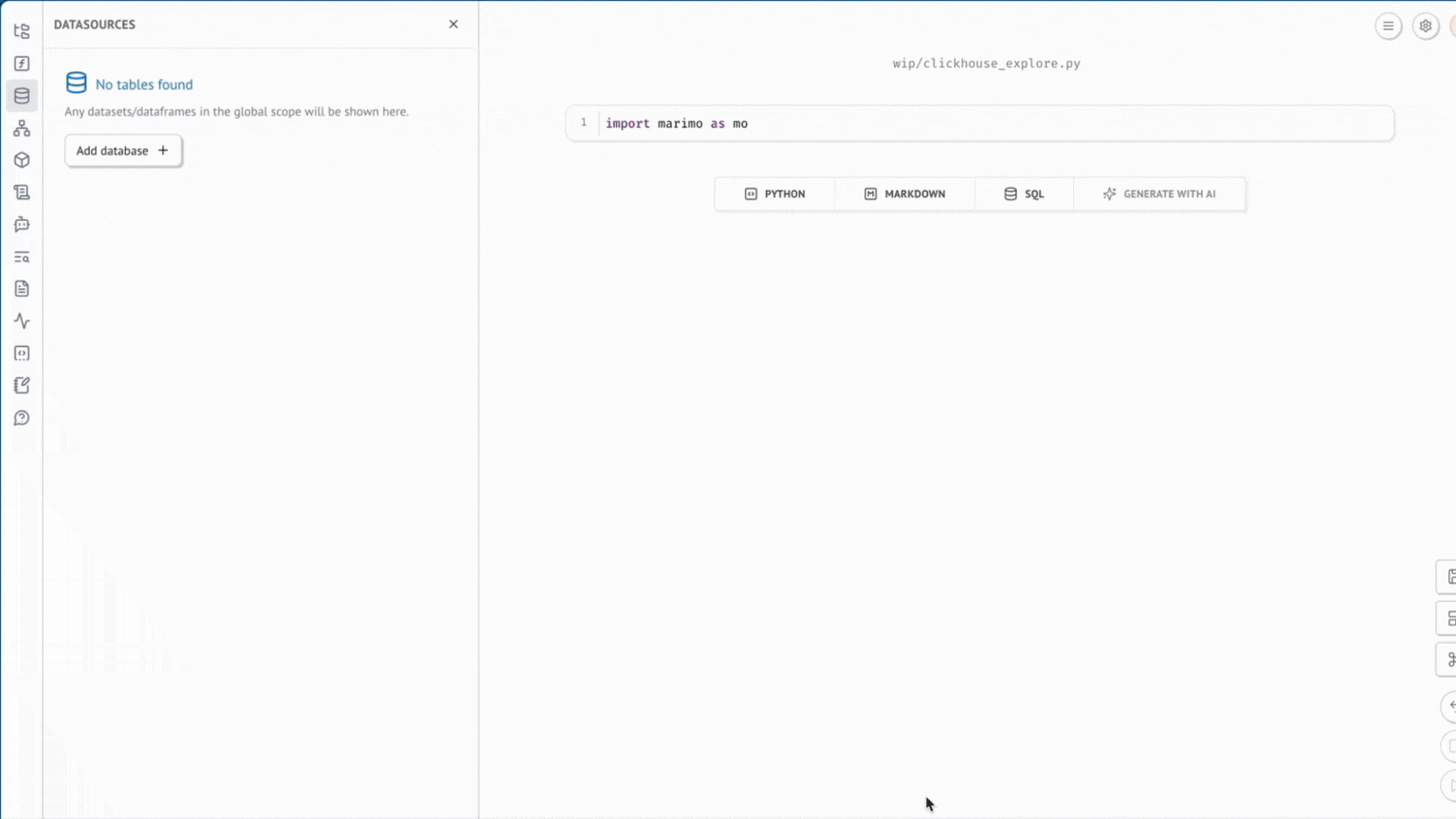1456x819 pixels.
Task: Add a new SQL cell
Action: [x=1024, y=193]
